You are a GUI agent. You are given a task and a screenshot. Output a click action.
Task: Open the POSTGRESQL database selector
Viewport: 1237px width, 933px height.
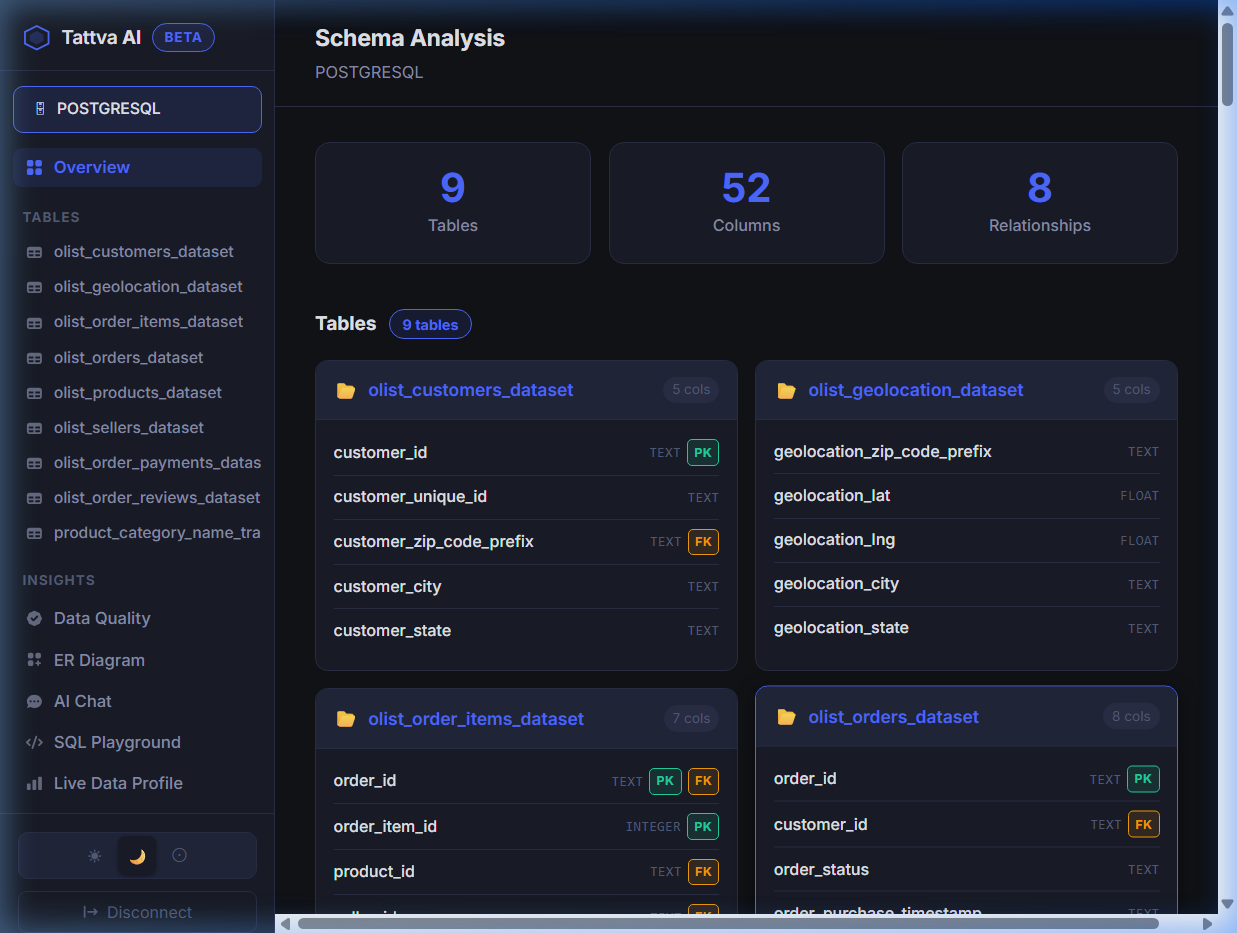[137, 108]
